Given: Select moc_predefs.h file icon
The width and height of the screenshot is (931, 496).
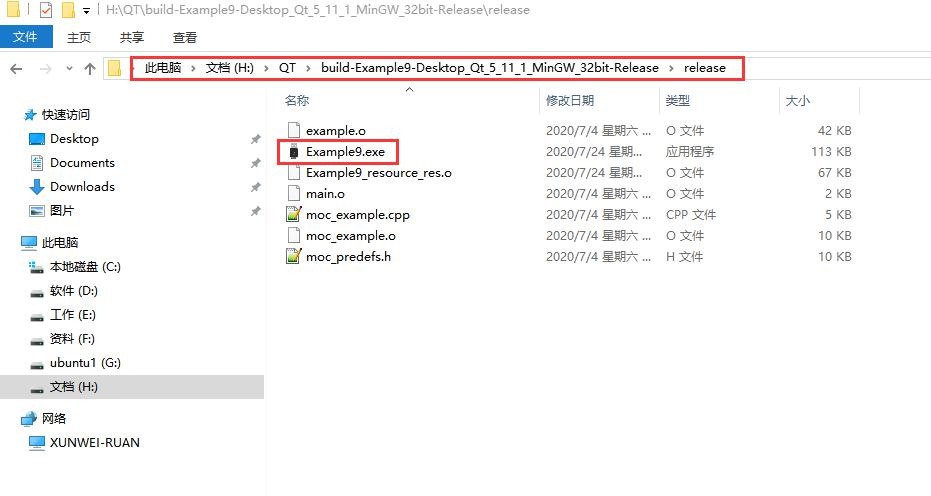Looking at the screenshot, I should click(x=293, y=256).
